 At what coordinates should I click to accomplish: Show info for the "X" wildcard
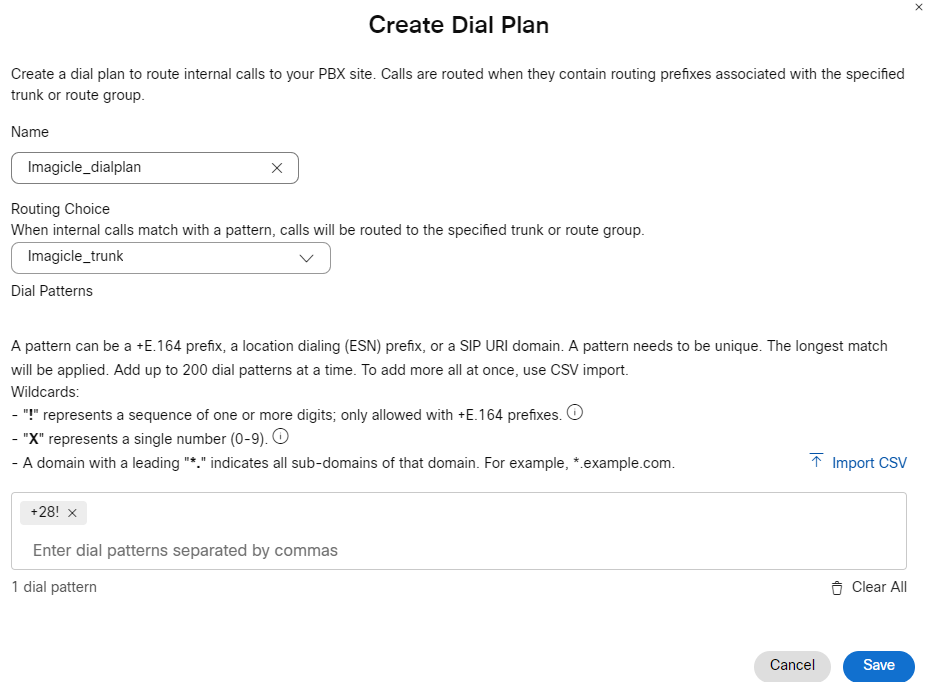click(280, 436)
